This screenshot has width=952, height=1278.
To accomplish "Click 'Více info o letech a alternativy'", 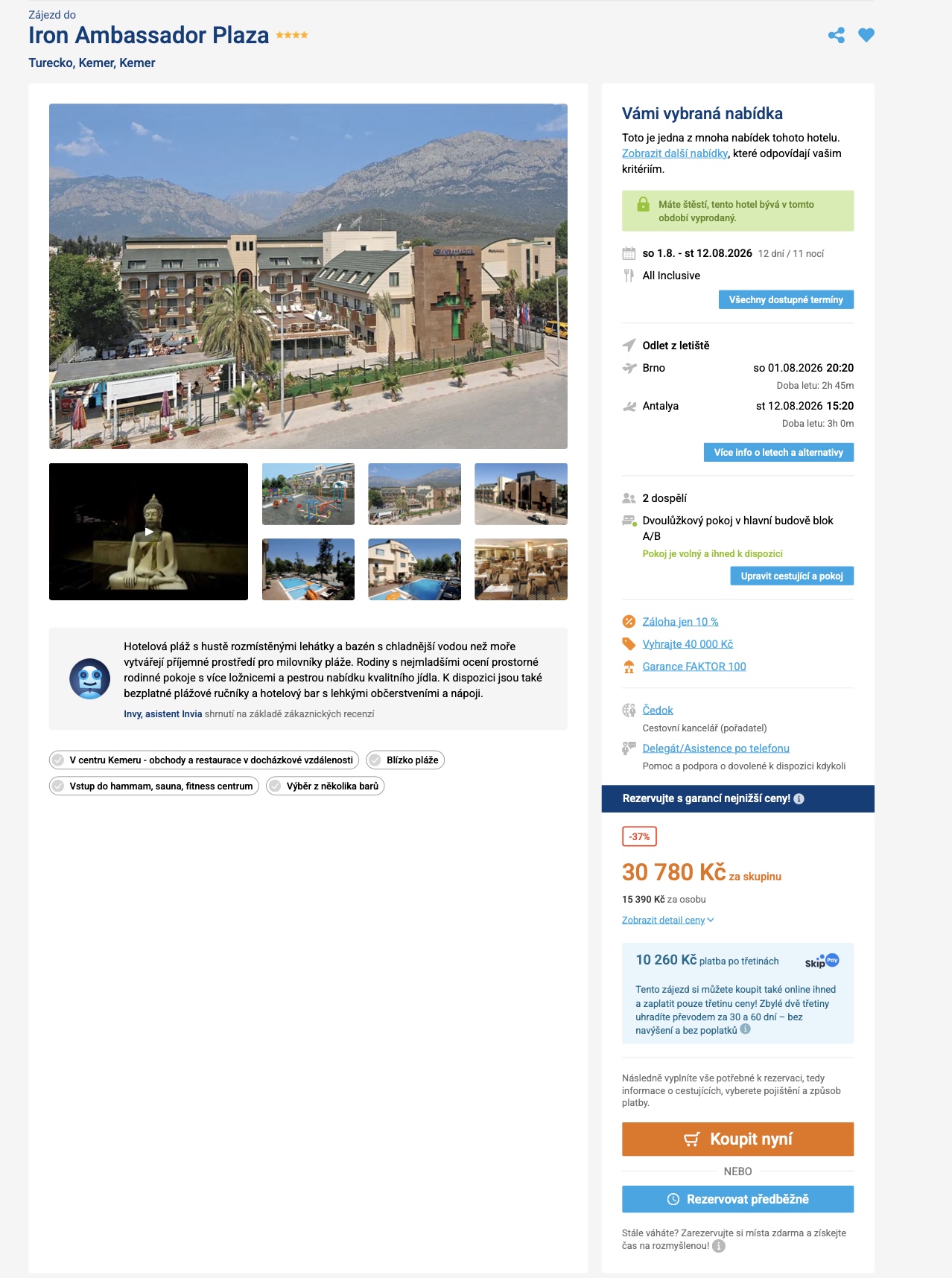I will tap(778, 452).
